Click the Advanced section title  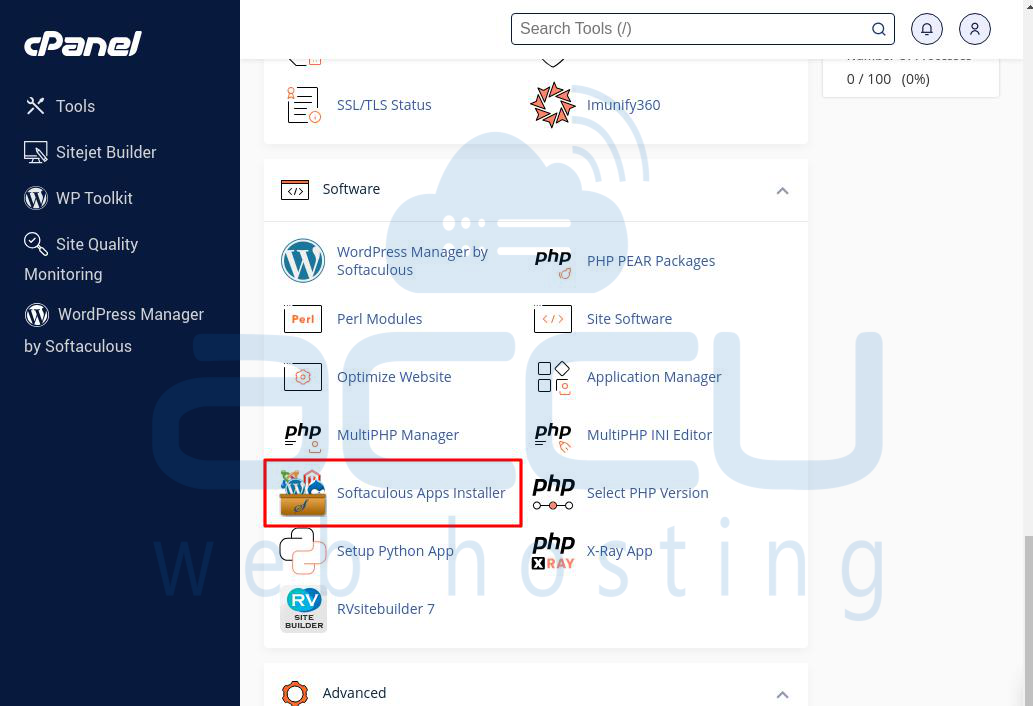coord(354,693)
